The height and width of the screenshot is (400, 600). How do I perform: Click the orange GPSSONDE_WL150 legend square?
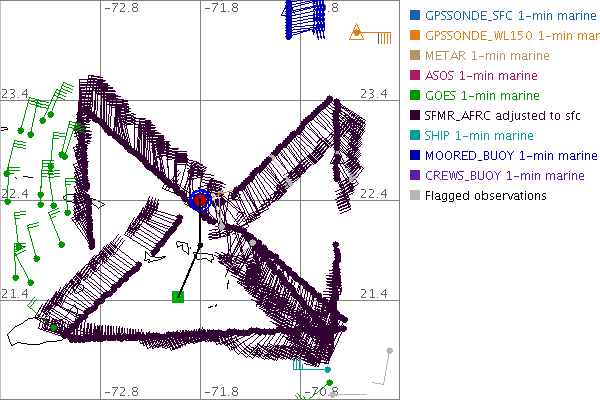point(415,36)
